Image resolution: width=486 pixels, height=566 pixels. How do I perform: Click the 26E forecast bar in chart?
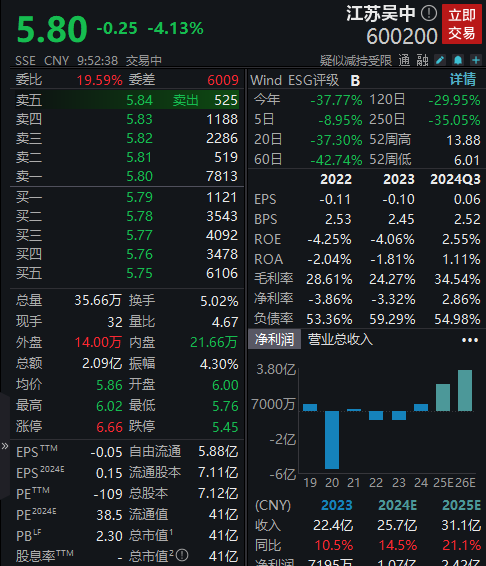click(465, 391)
